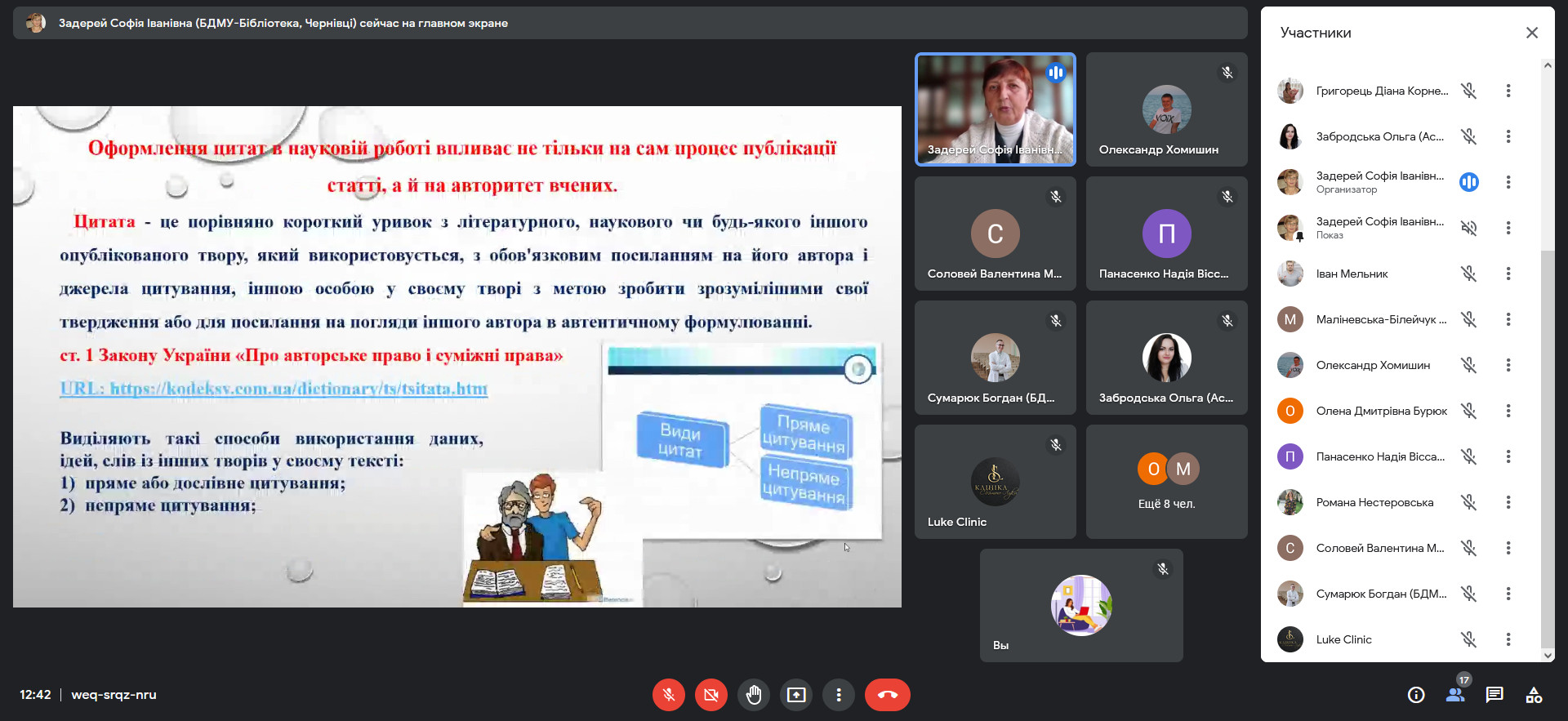Open meeting details info icon

[x=1416, y=695]
